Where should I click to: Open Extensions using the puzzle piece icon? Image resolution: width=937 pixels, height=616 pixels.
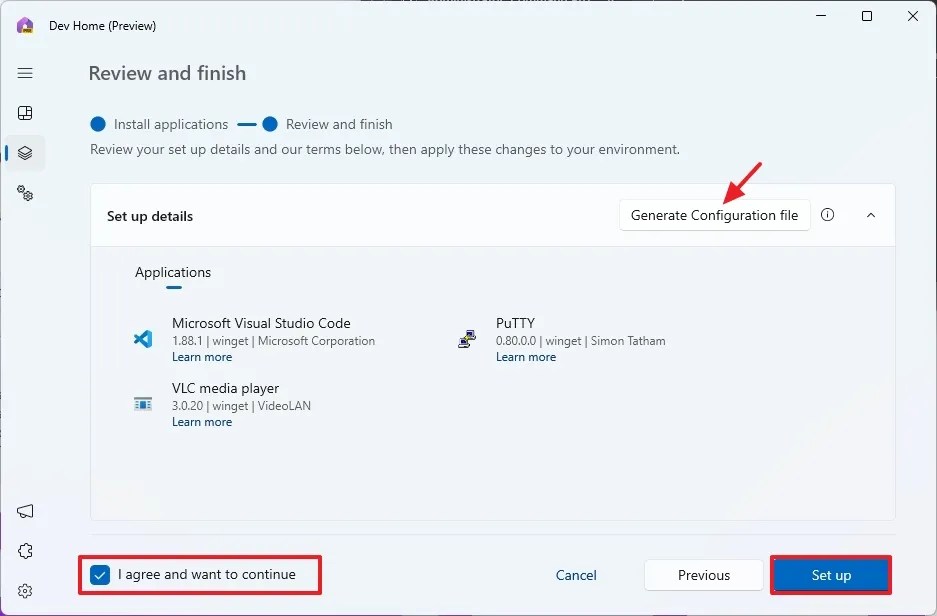[x=25, y=551]
